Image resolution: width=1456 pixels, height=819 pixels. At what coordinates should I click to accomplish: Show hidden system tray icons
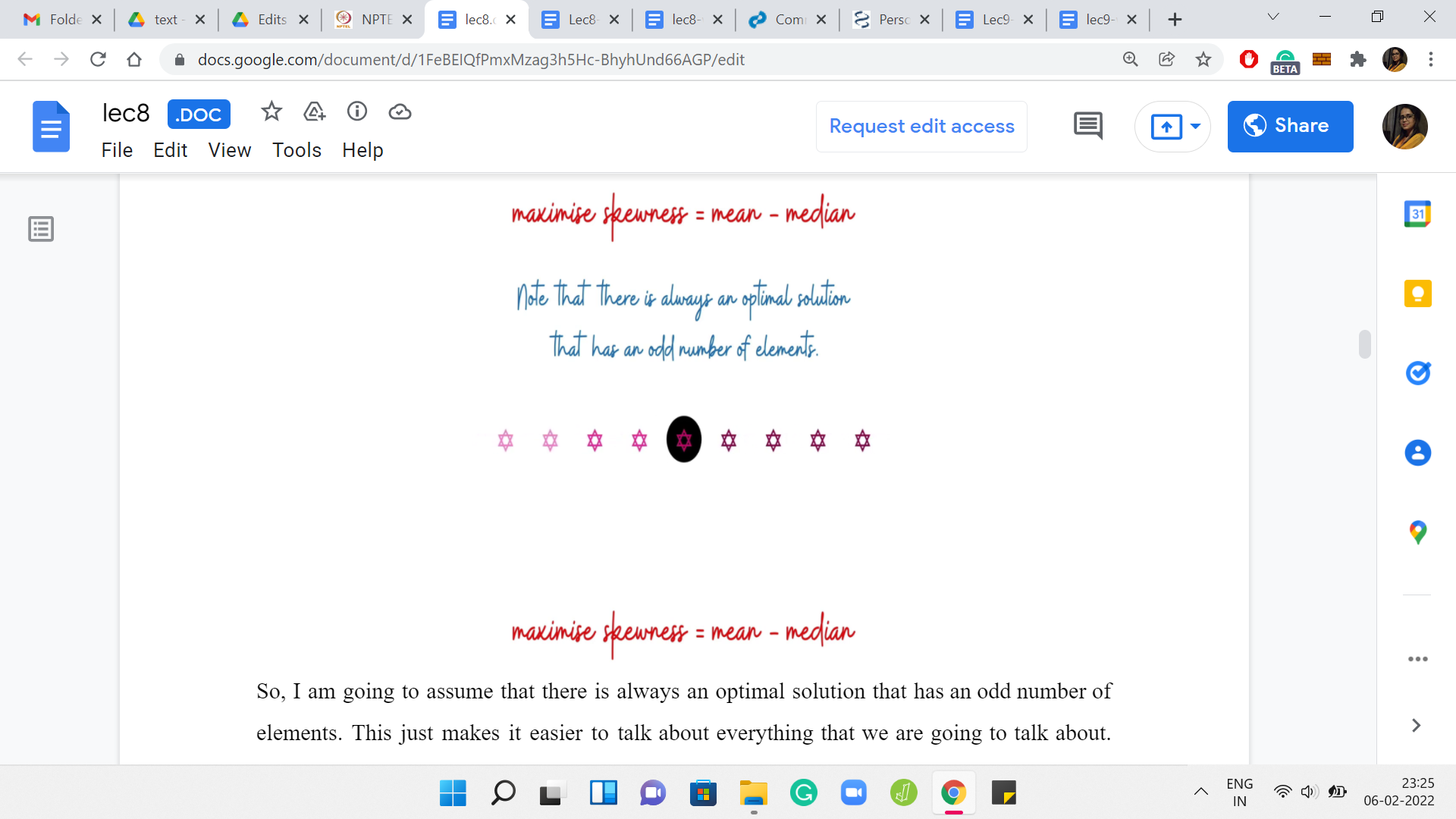pyautogui.click(x=1201, y=792)
